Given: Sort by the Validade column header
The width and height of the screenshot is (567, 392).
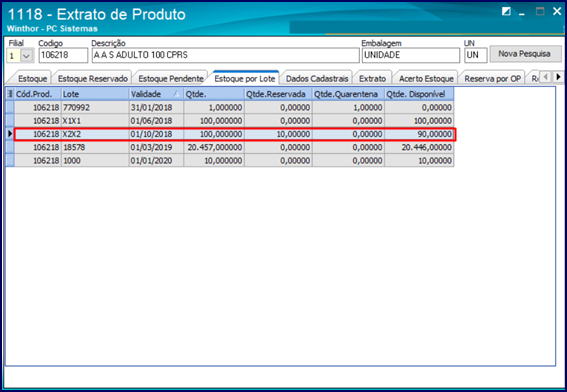Looking at the screenshot, I should click(156, 94).
